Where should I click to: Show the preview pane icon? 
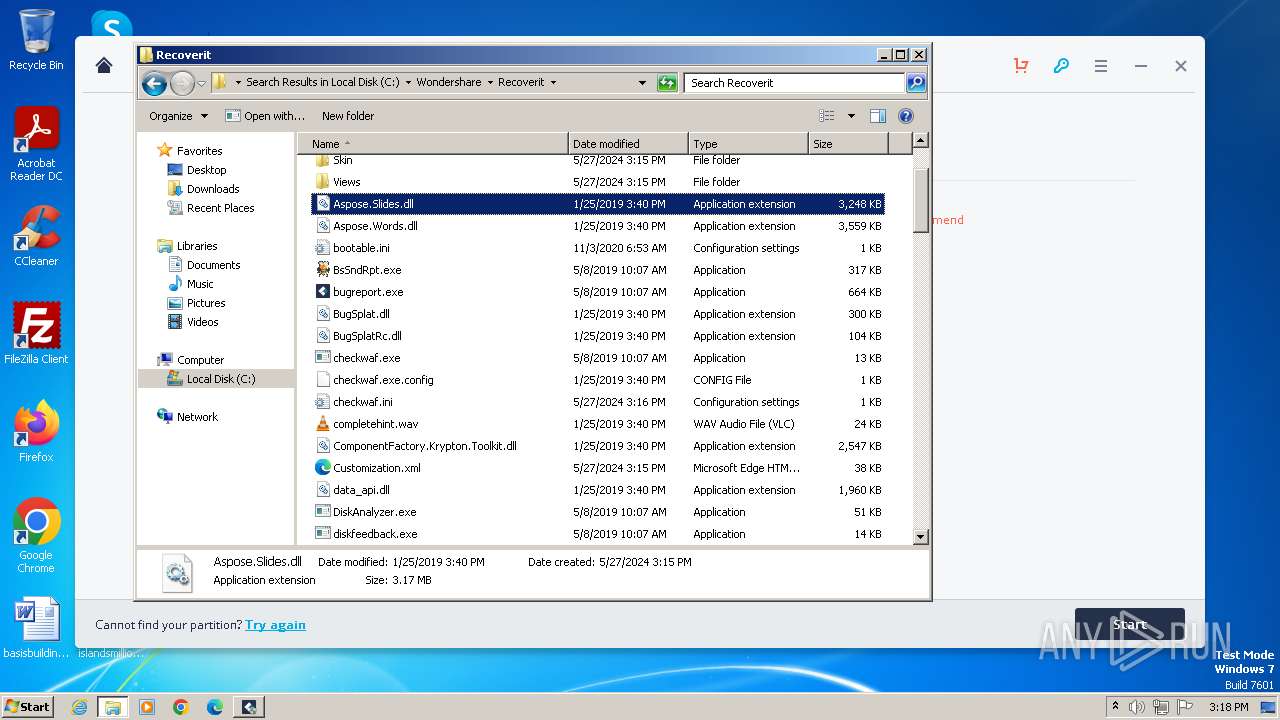tap(877, 116)
